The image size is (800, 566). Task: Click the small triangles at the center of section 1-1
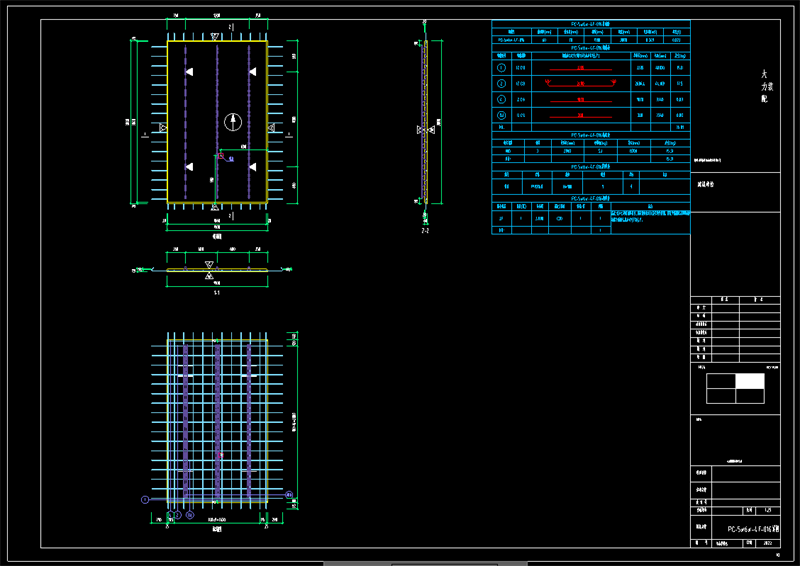[209, 270]
